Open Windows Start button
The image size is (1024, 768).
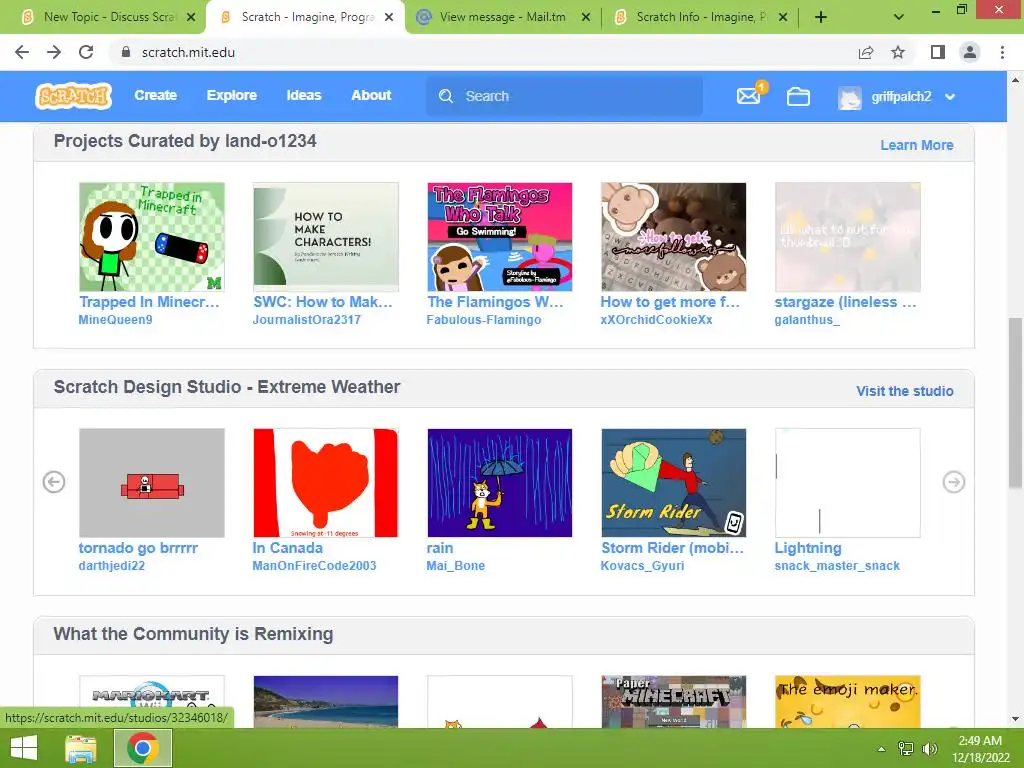tap(24, 748)
